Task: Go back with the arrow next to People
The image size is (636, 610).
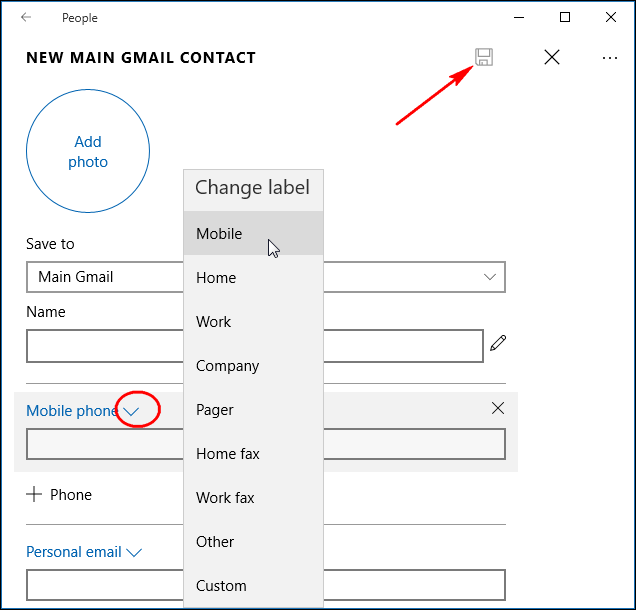Action: (26, 17)
